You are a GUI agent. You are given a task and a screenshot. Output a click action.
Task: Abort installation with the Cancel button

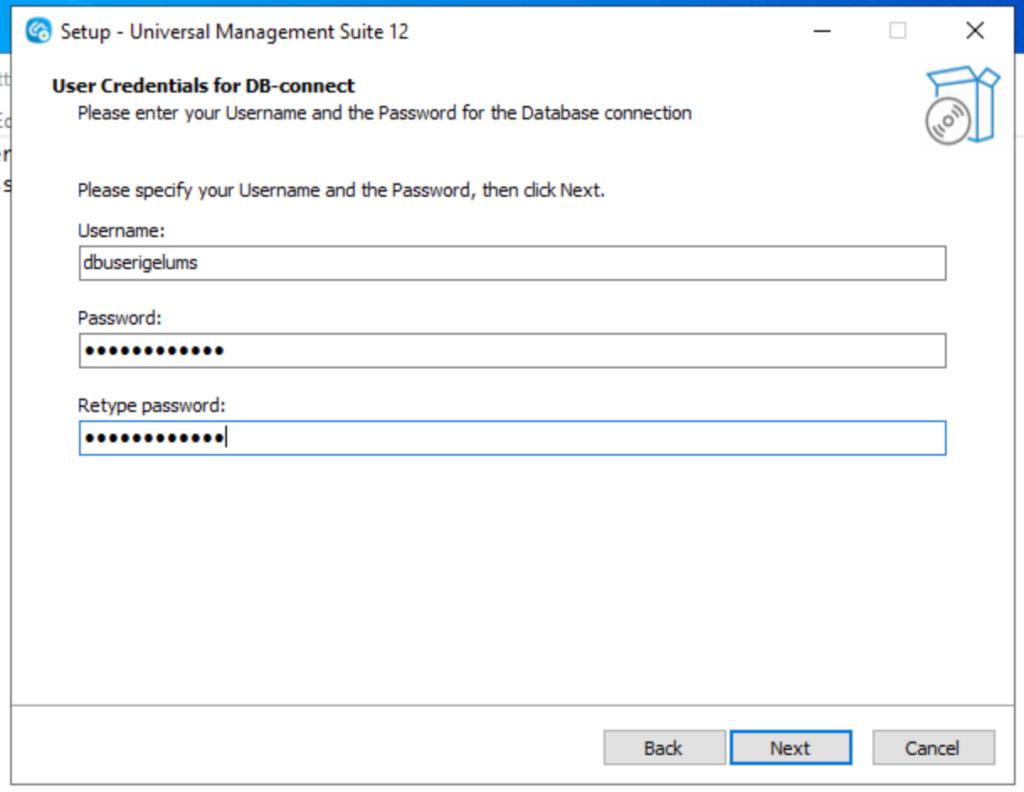click(x=932, y=748)
